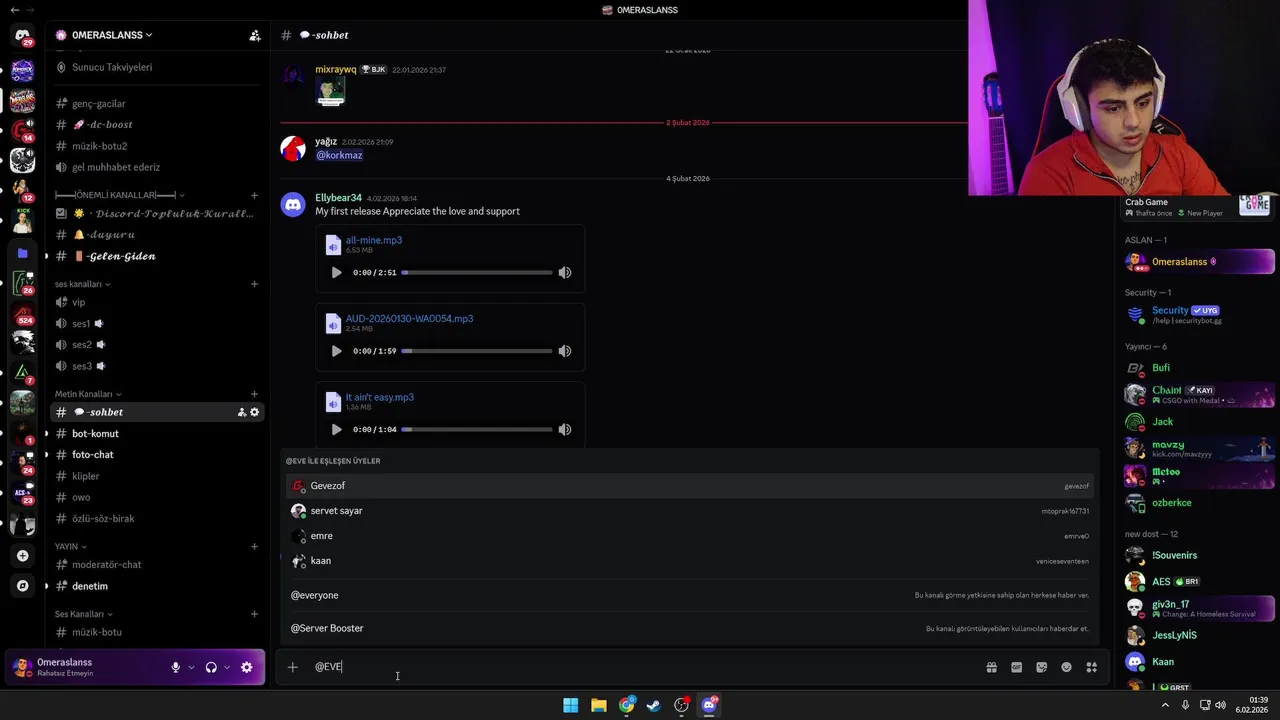Screen dimensions: 1280x720
Task: Toggle microphone mute in user panel
Action: 175,667
